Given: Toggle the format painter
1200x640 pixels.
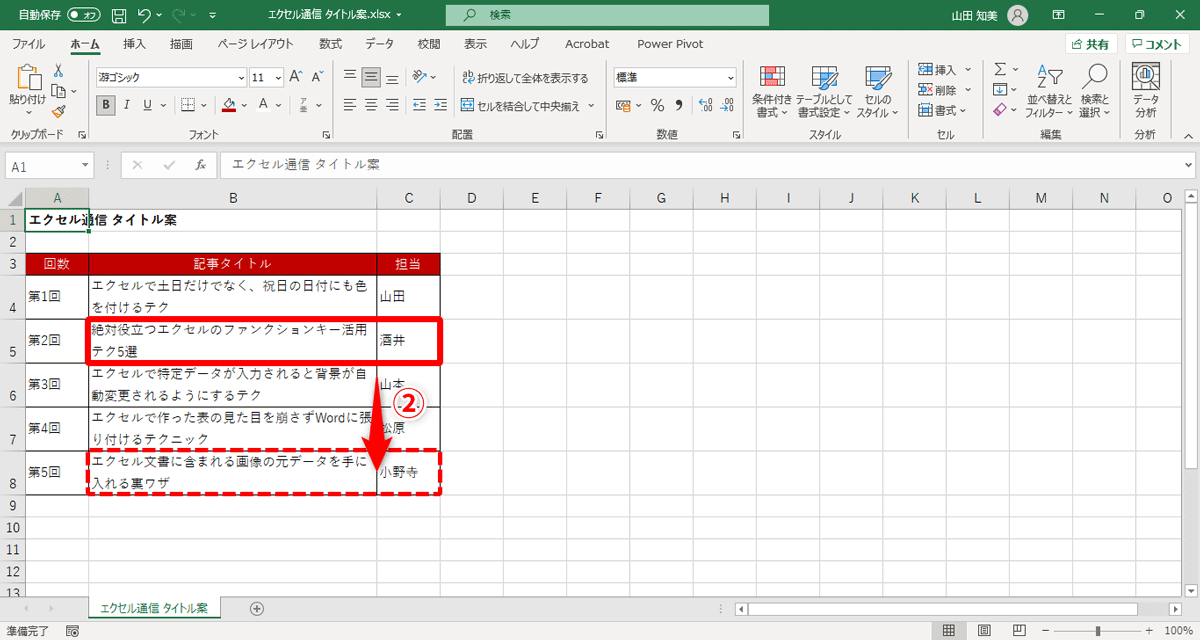Looking at the screenshot, I should [x=60, y=113].
